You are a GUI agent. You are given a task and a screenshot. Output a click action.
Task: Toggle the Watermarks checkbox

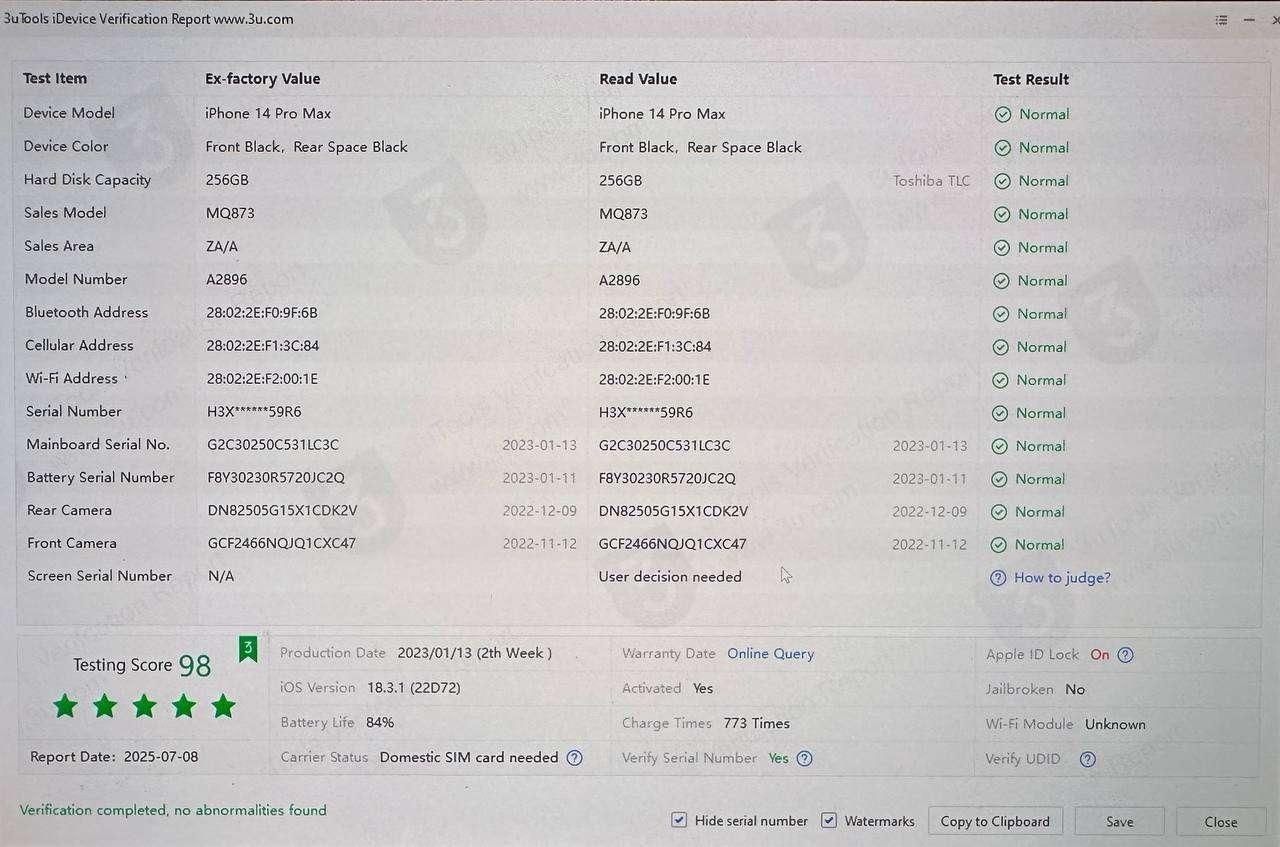pyautogui.click(x=829, y=820)
